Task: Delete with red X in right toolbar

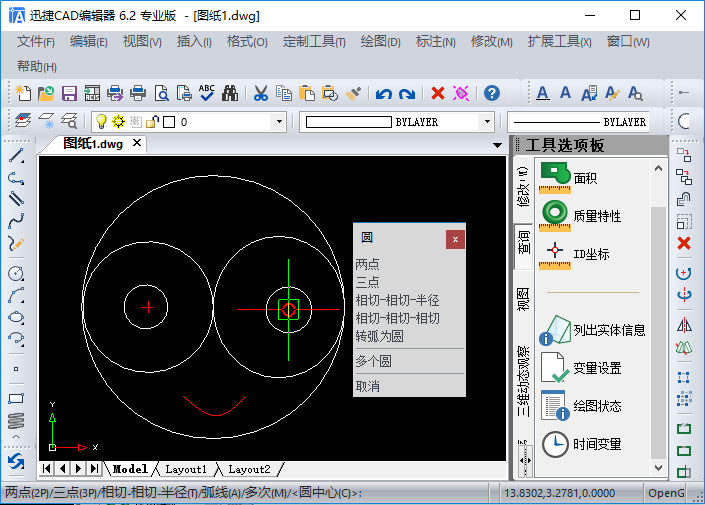Action: (x=684, y=243)
